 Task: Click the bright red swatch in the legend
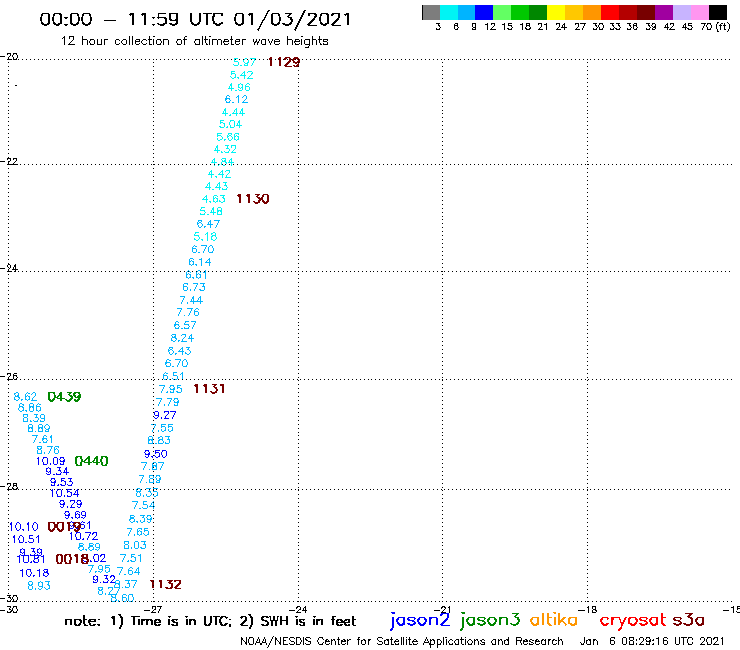click(610, 12)
